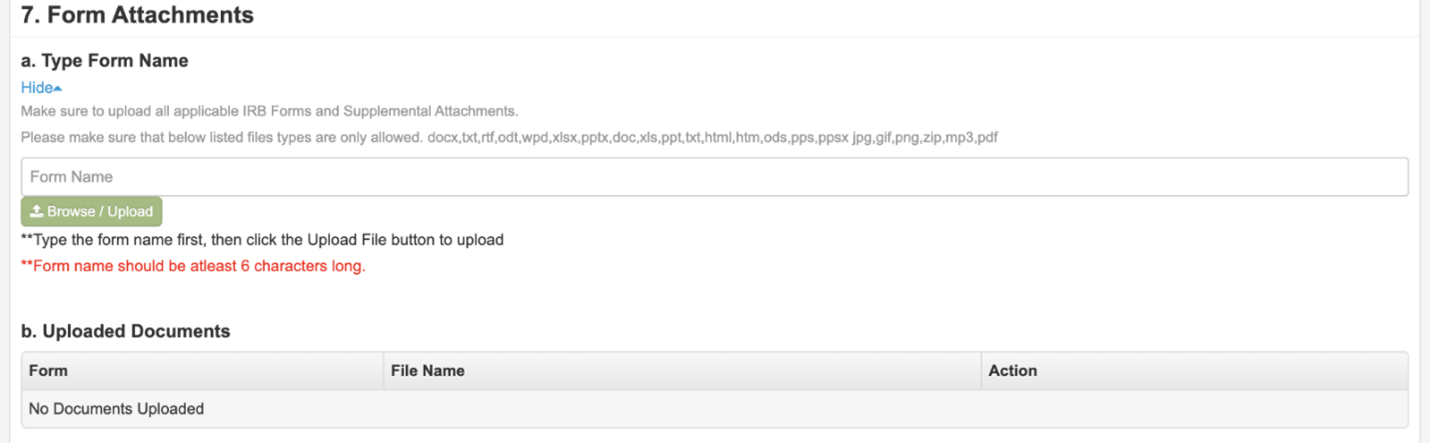Click the empty cell under Action column
1430x443 pixels.
coord(1194,408)
